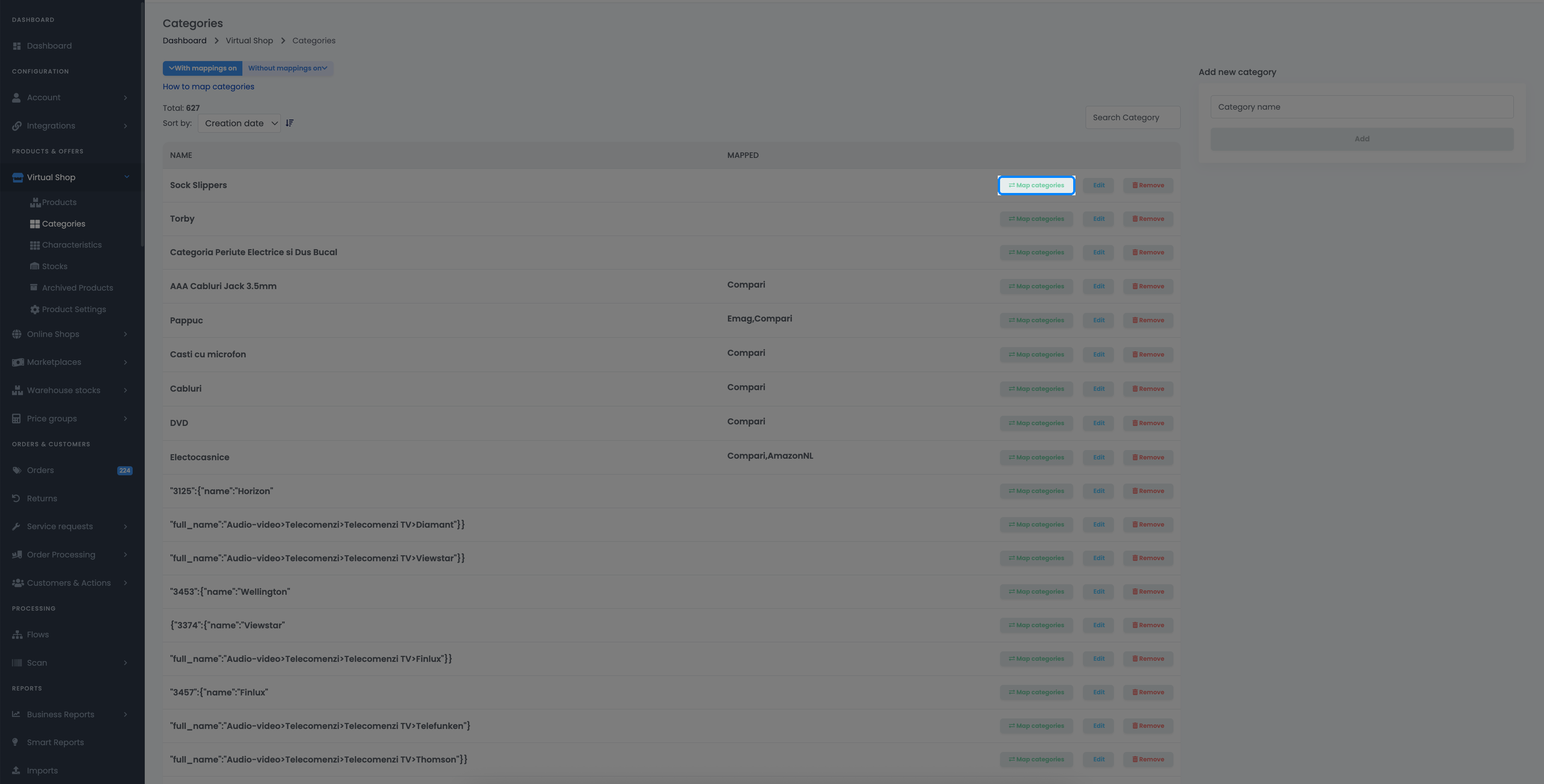Open Orders with 224 badge
The image size is (1544, 784).
(x=72, y=470)
